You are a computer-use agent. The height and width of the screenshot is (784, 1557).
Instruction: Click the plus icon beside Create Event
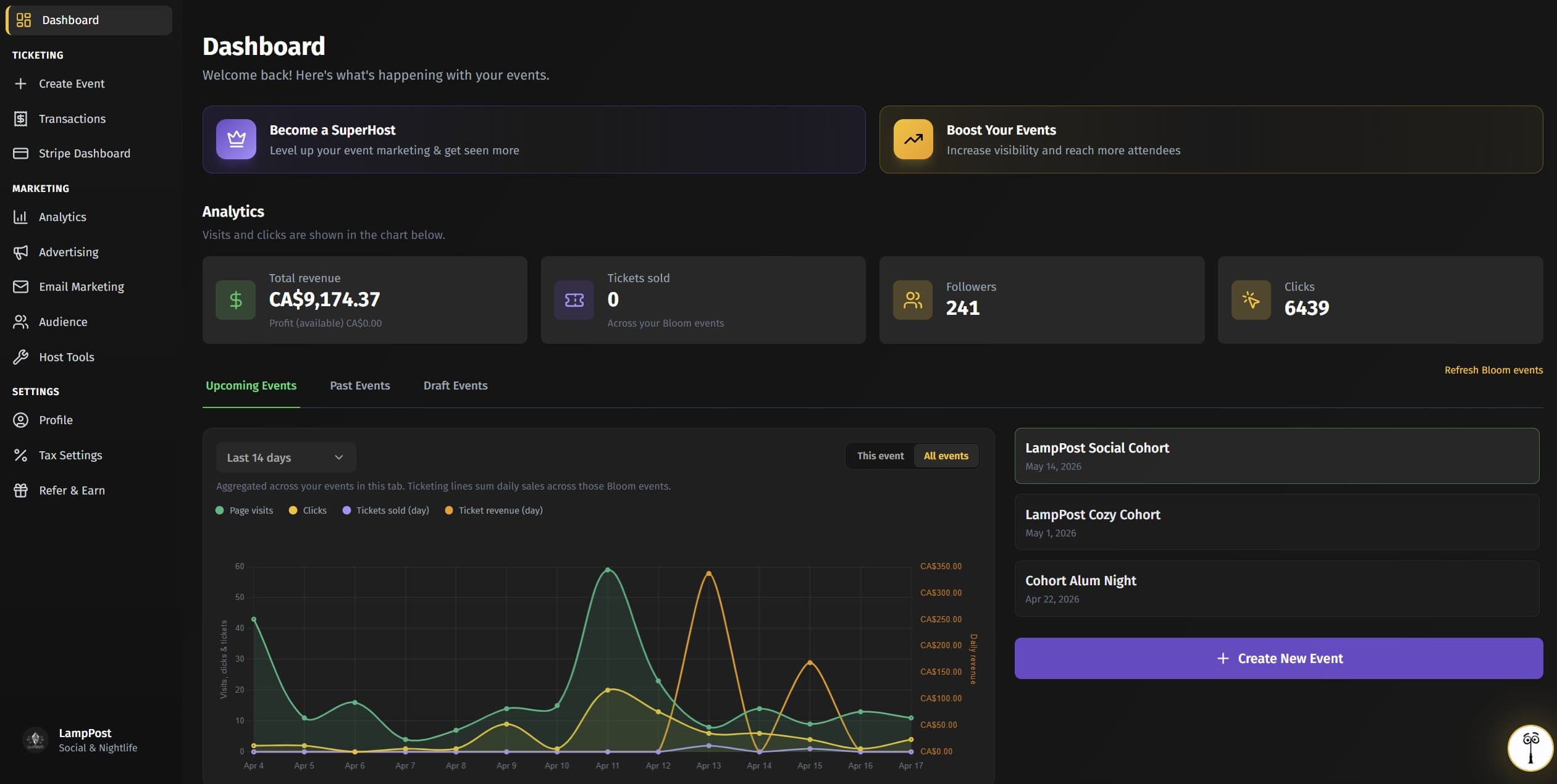[x=20, y=83]
